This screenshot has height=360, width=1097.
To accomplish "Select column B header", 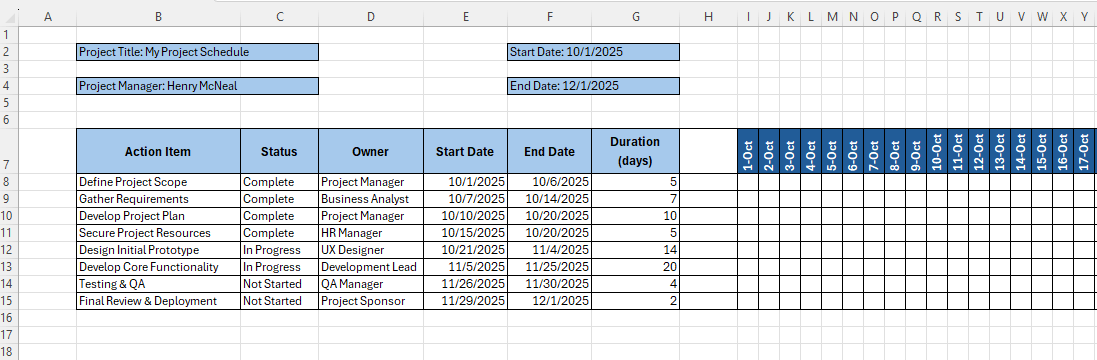I will [x=158, y=17].
